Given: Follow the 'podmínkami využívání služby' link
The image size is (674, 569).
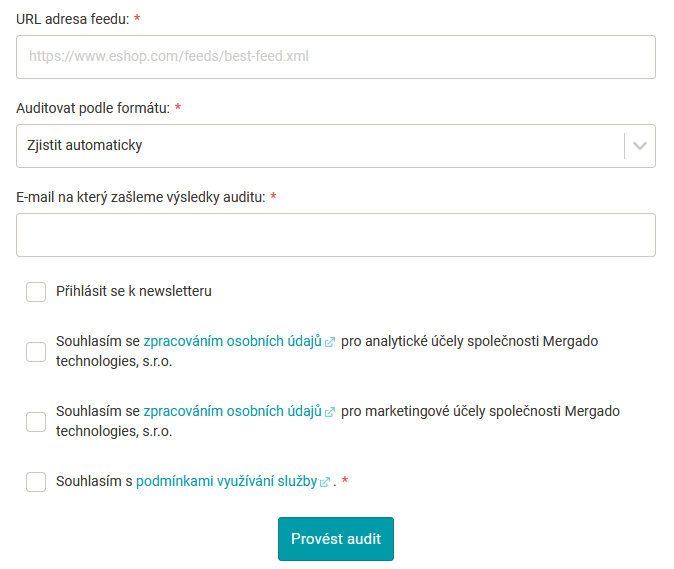Looking at the screenshot, I should pyautogui.click(x=226, y=482).
